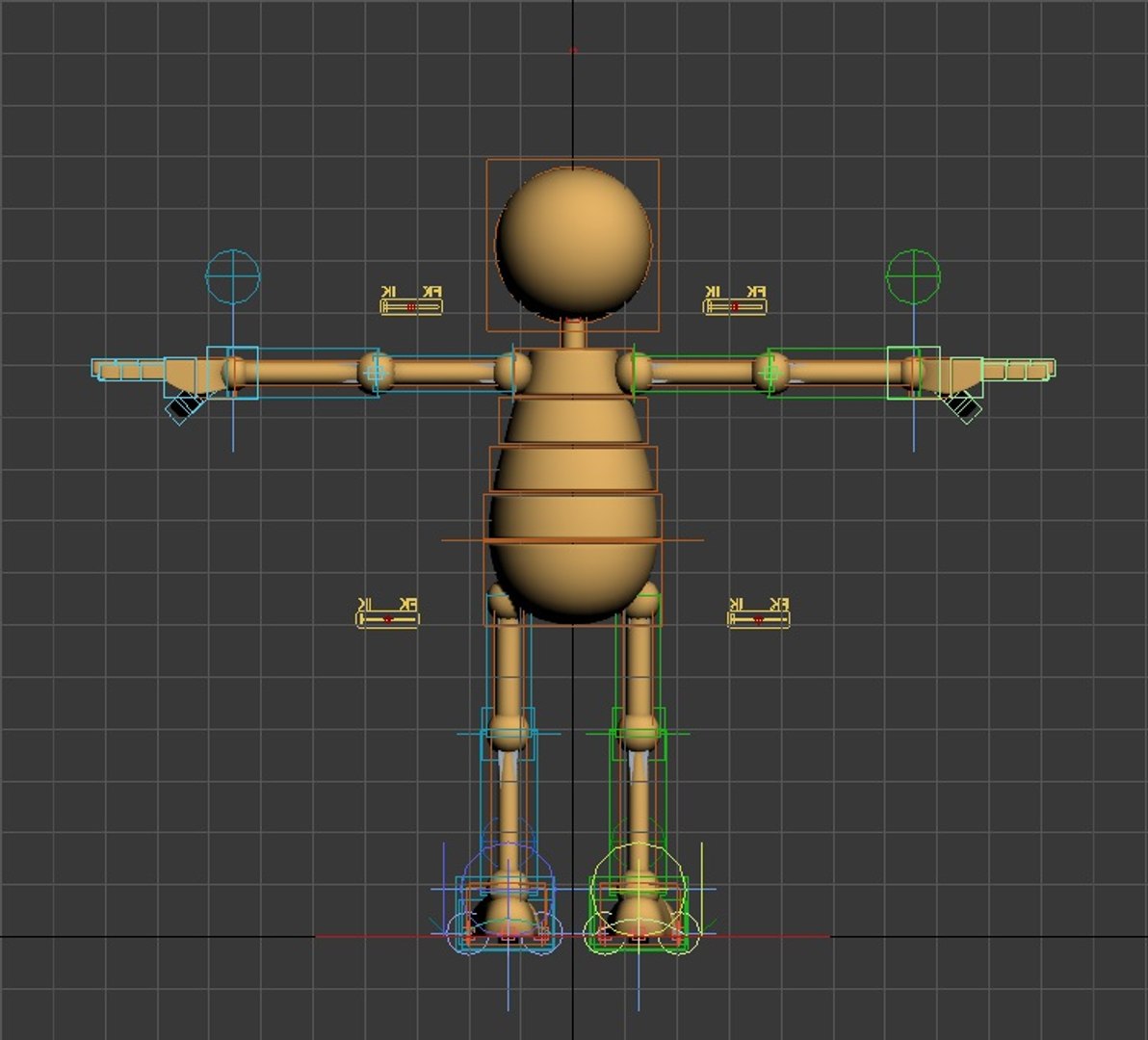Select the bottom of the belly below hip line
The image size is (1148, 1040).
click(573, 584)
